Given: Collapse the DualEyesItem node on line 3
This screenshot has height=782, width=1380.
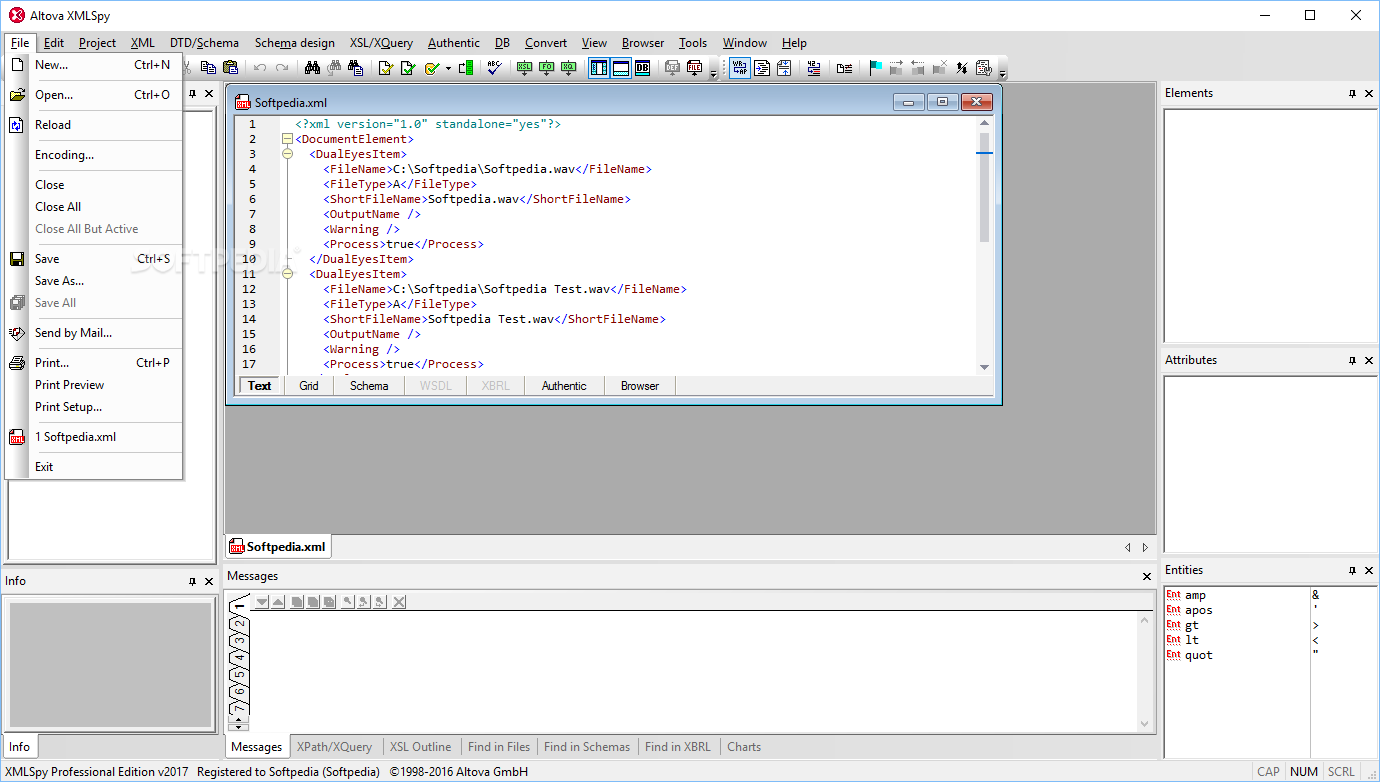Looking at the screenshot, I should point(287,154).
